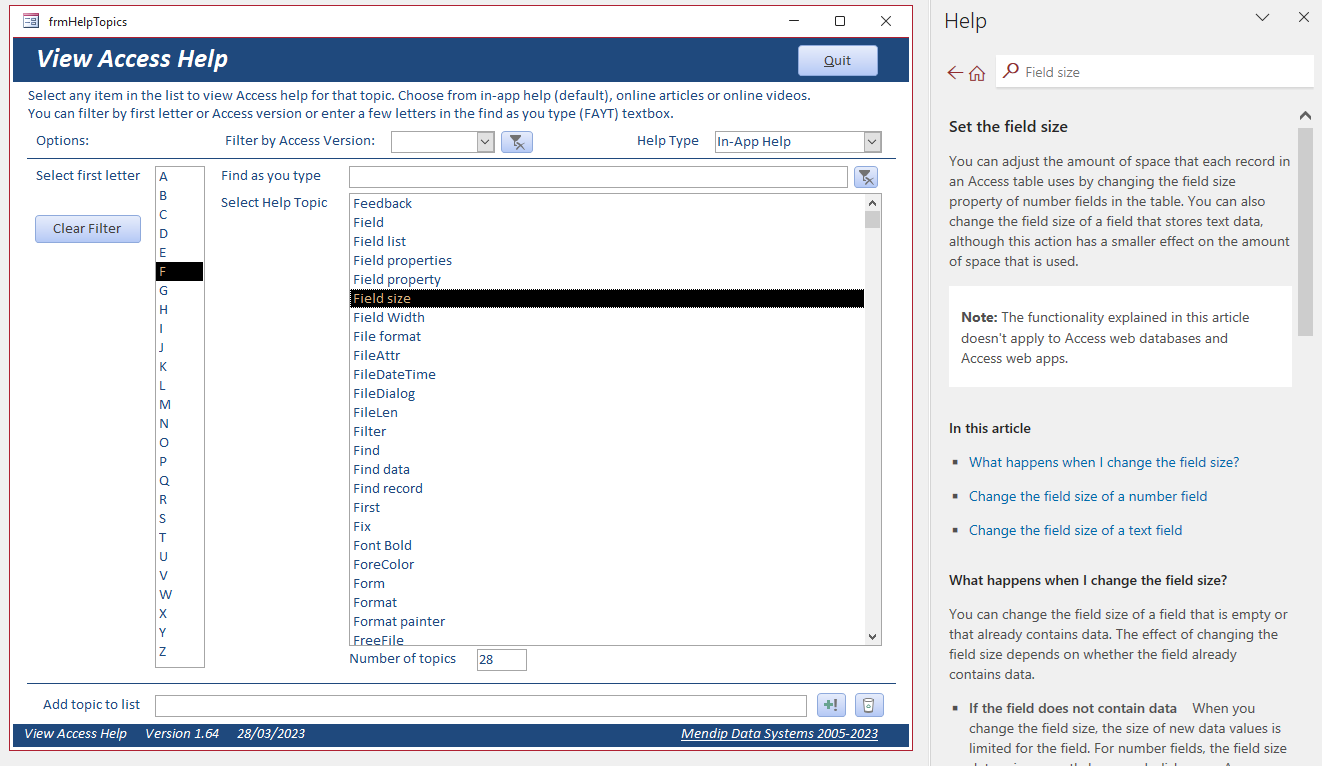
Task: Click the Help search magnifier icon
Action: point(1011,71)
